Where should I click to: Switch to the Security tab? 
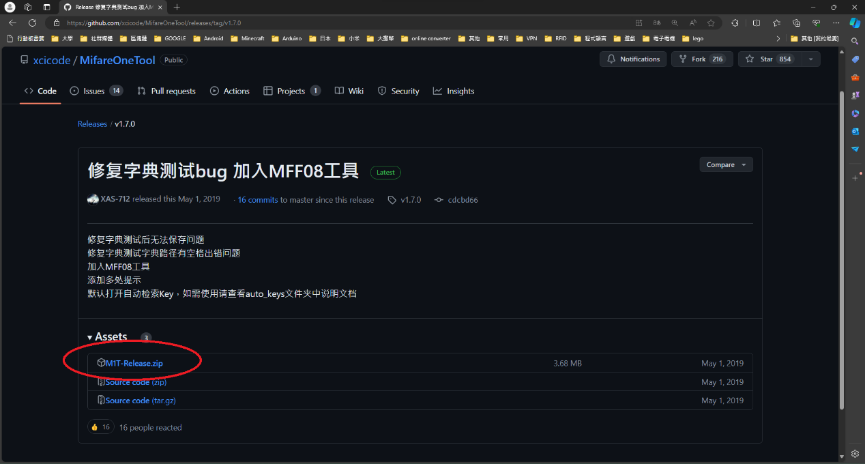[x=398, y=91]
